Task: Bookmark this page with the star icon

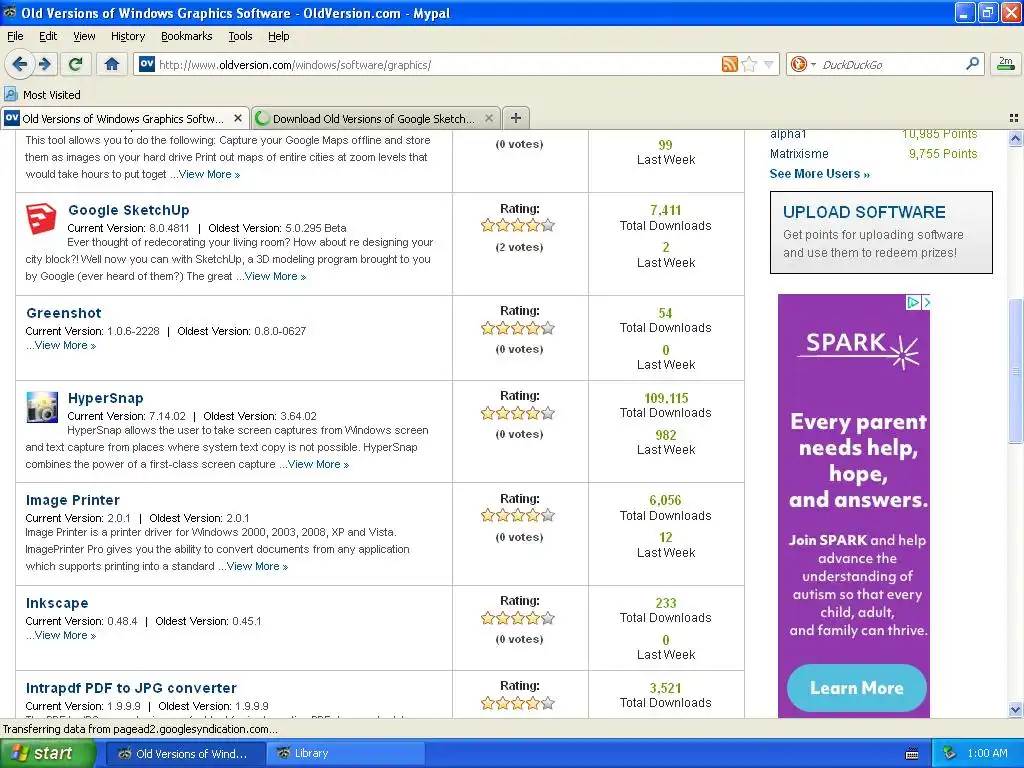Action: click(x=750, y=64)
